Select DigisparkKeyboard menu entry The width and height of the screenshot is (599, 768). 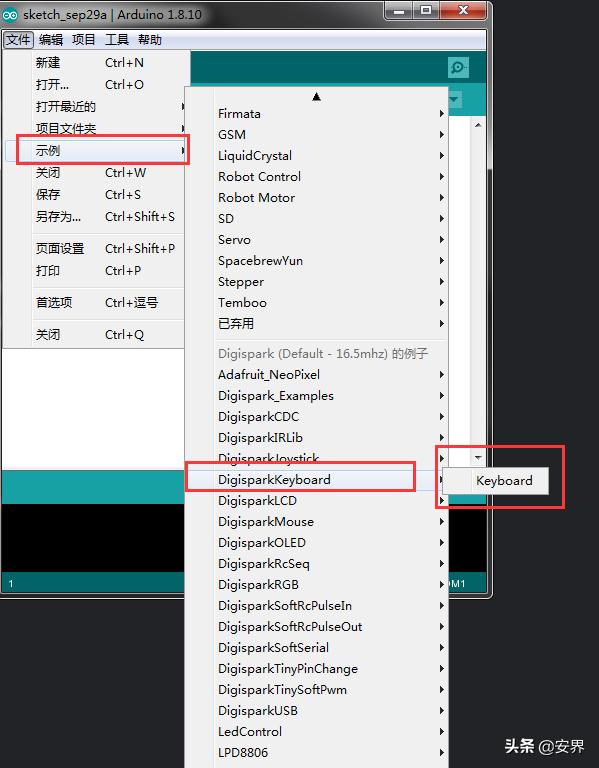click(x=316, y=480)
